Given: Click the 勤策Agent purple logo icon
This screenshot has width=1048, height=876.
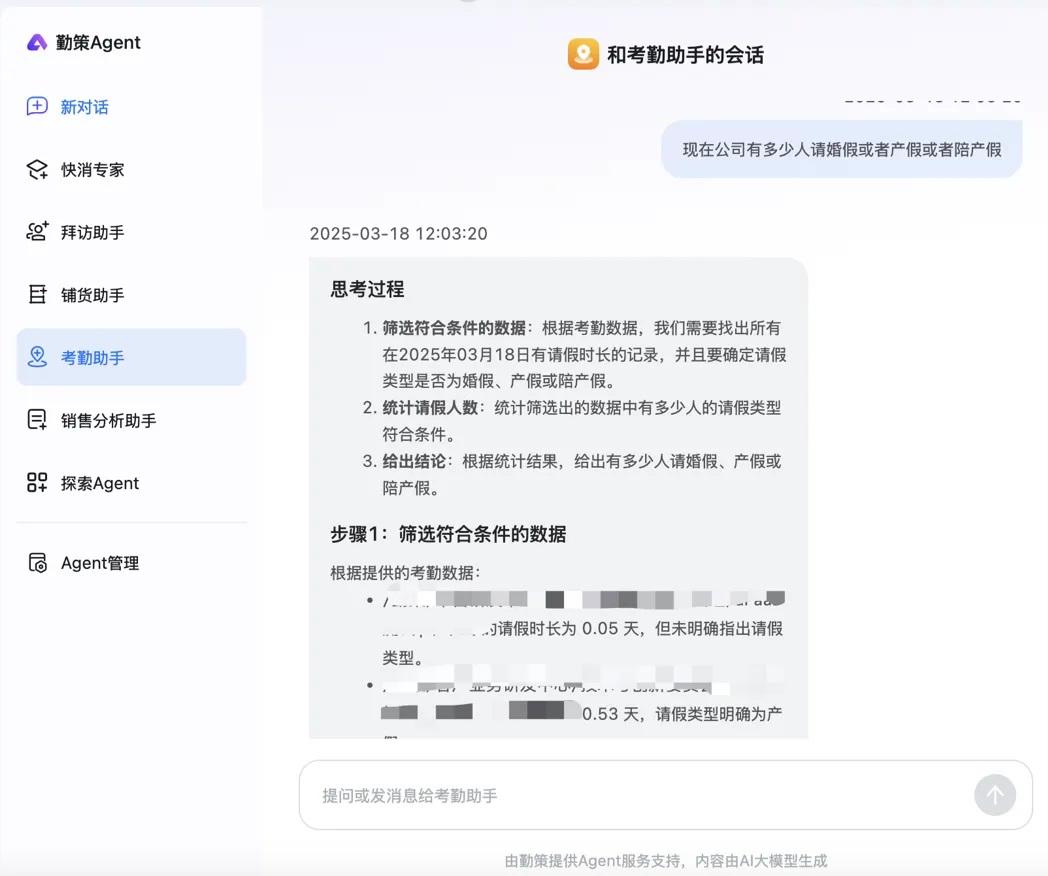Looking at the screenshot, I should coord(37,42).
